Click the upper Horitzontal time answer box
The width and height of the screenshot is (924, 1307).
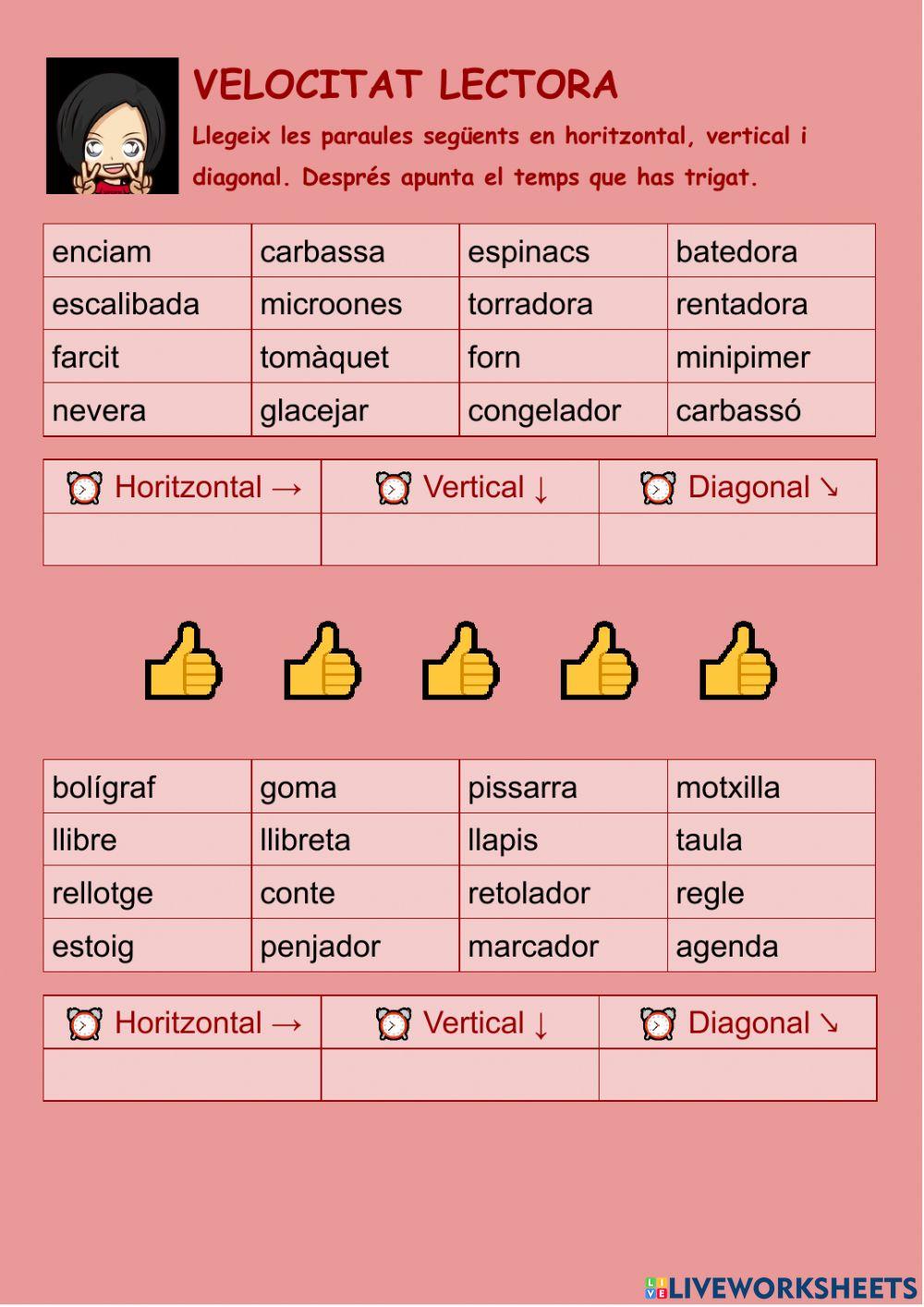[x=182, y=539]
